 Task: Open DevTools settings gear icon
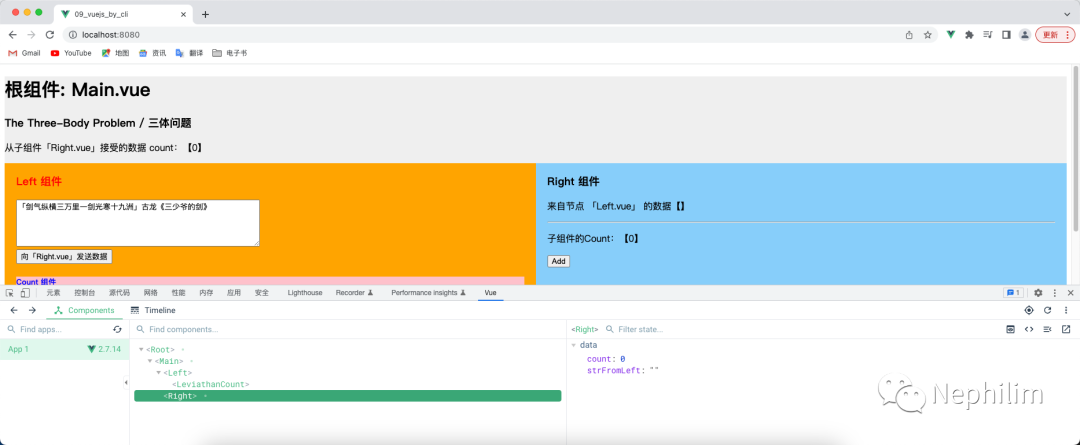pyautogui.click(x=1038, y=293)
